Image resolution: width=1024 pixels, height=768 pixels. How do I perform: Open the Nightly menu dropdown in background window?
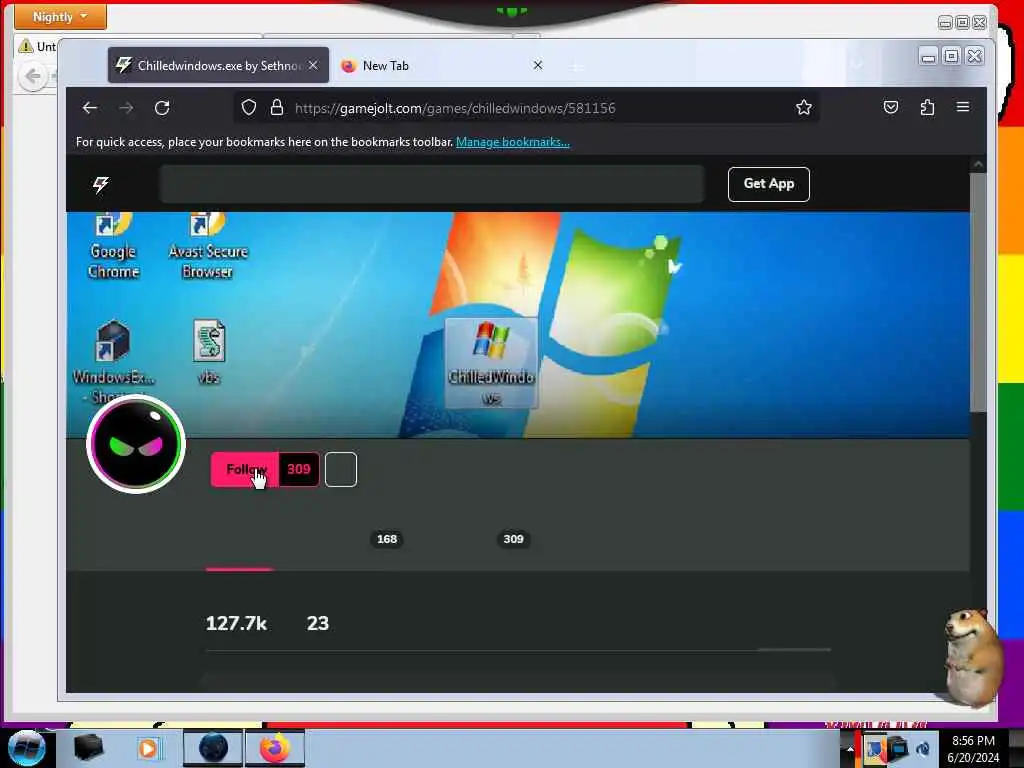[60, 16]
